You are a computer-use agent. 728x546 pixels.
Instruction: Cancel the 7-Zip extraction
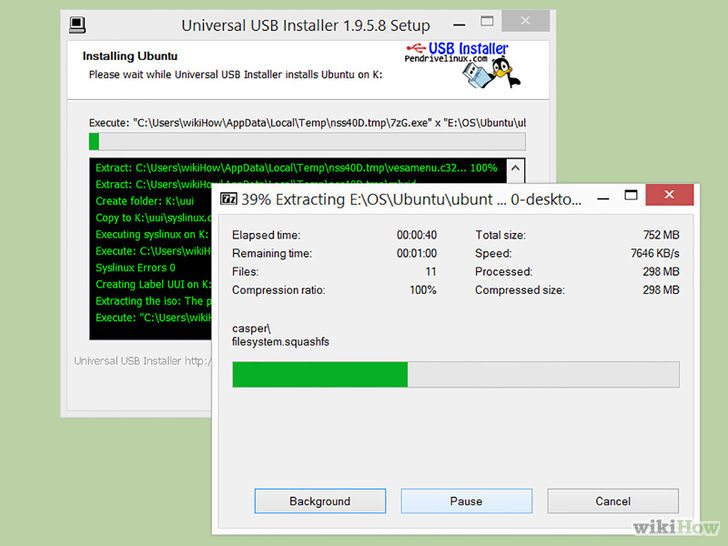[x=613, y=501]
